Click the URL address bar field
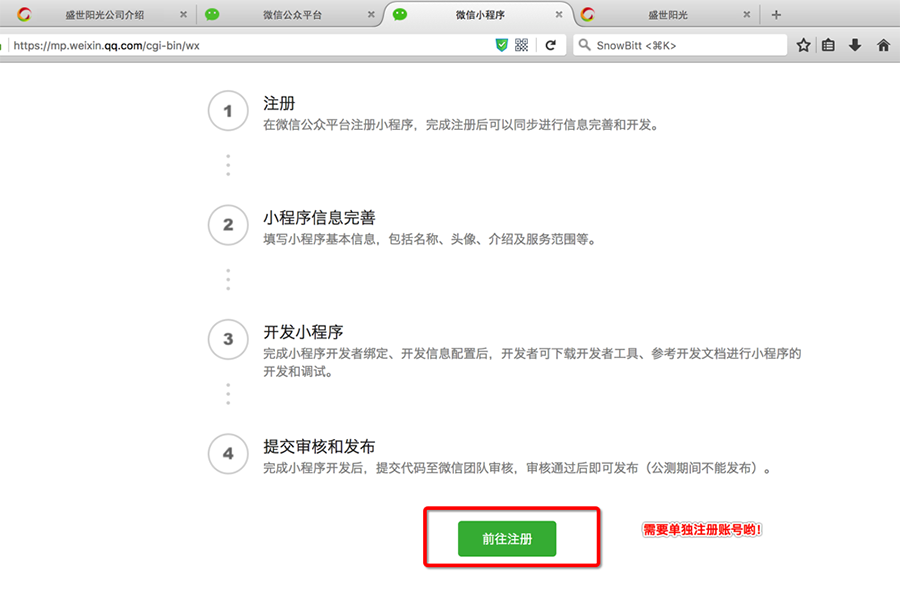 [x=250, y=45]
